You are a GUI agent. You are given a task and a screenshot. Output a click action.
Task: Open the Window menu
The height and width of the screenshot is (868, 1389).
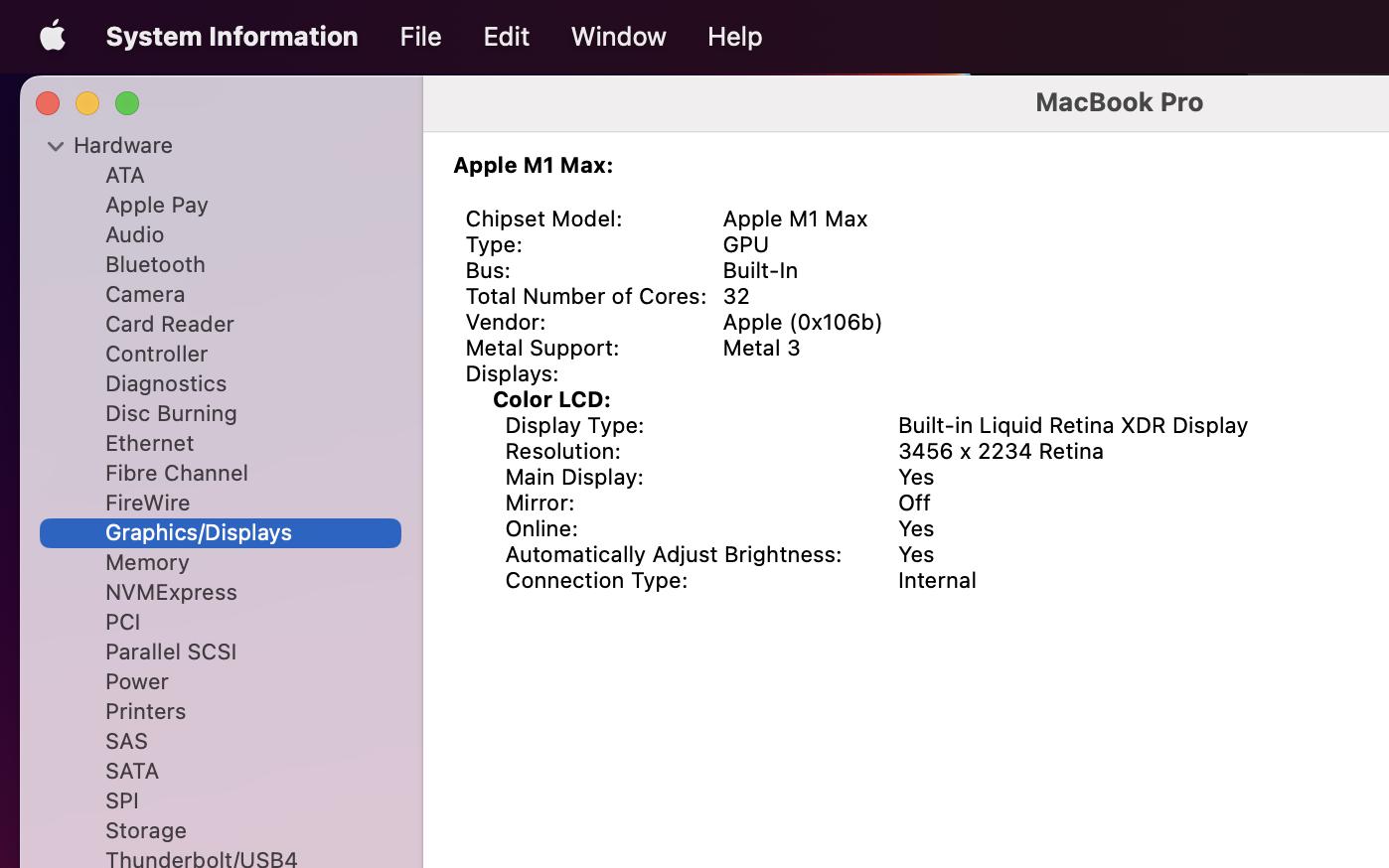(618, 37)
